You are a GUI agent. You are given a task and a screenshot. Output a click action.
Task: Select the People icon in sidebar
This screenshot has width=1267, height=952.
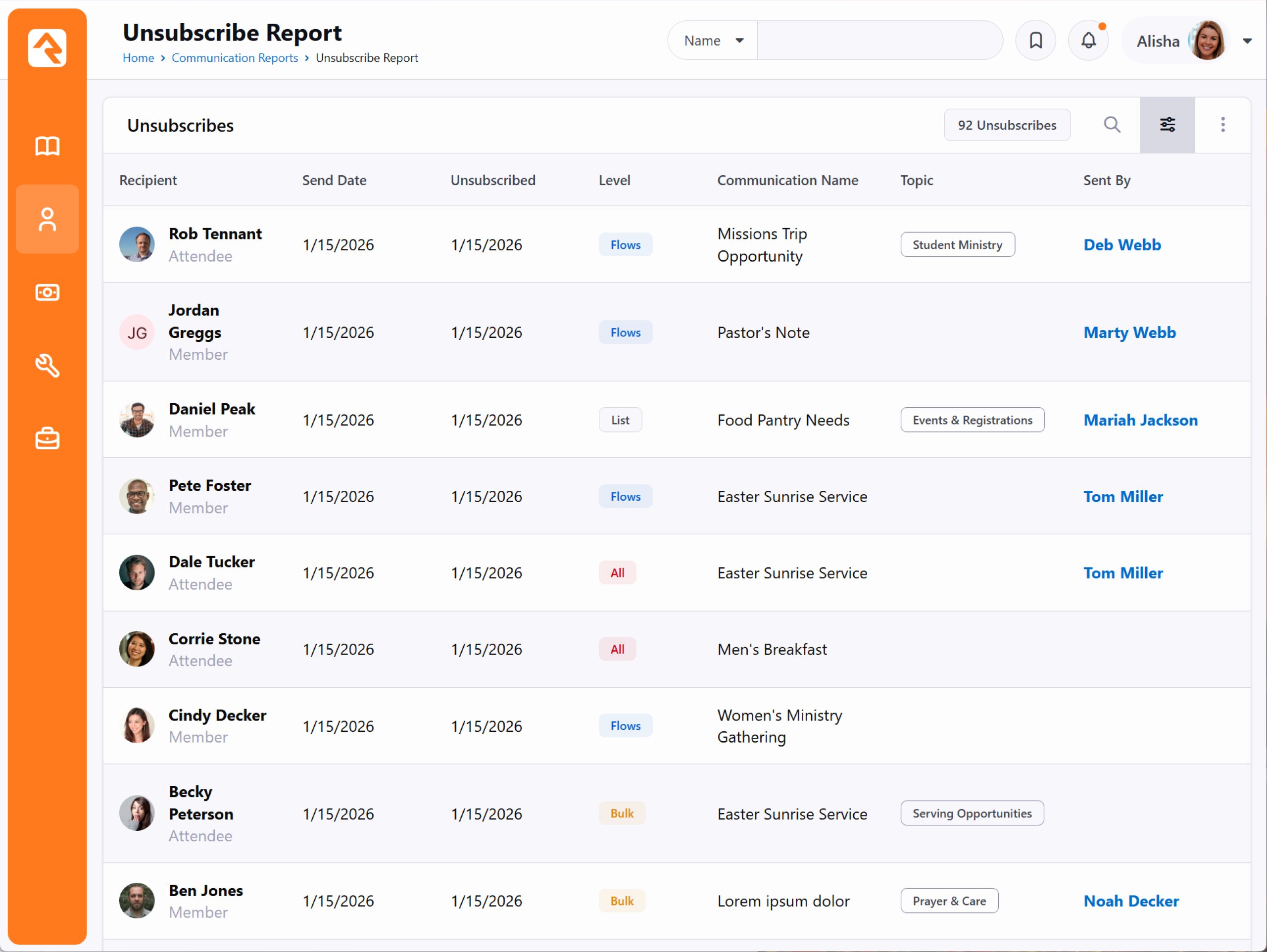coord(47,219)
